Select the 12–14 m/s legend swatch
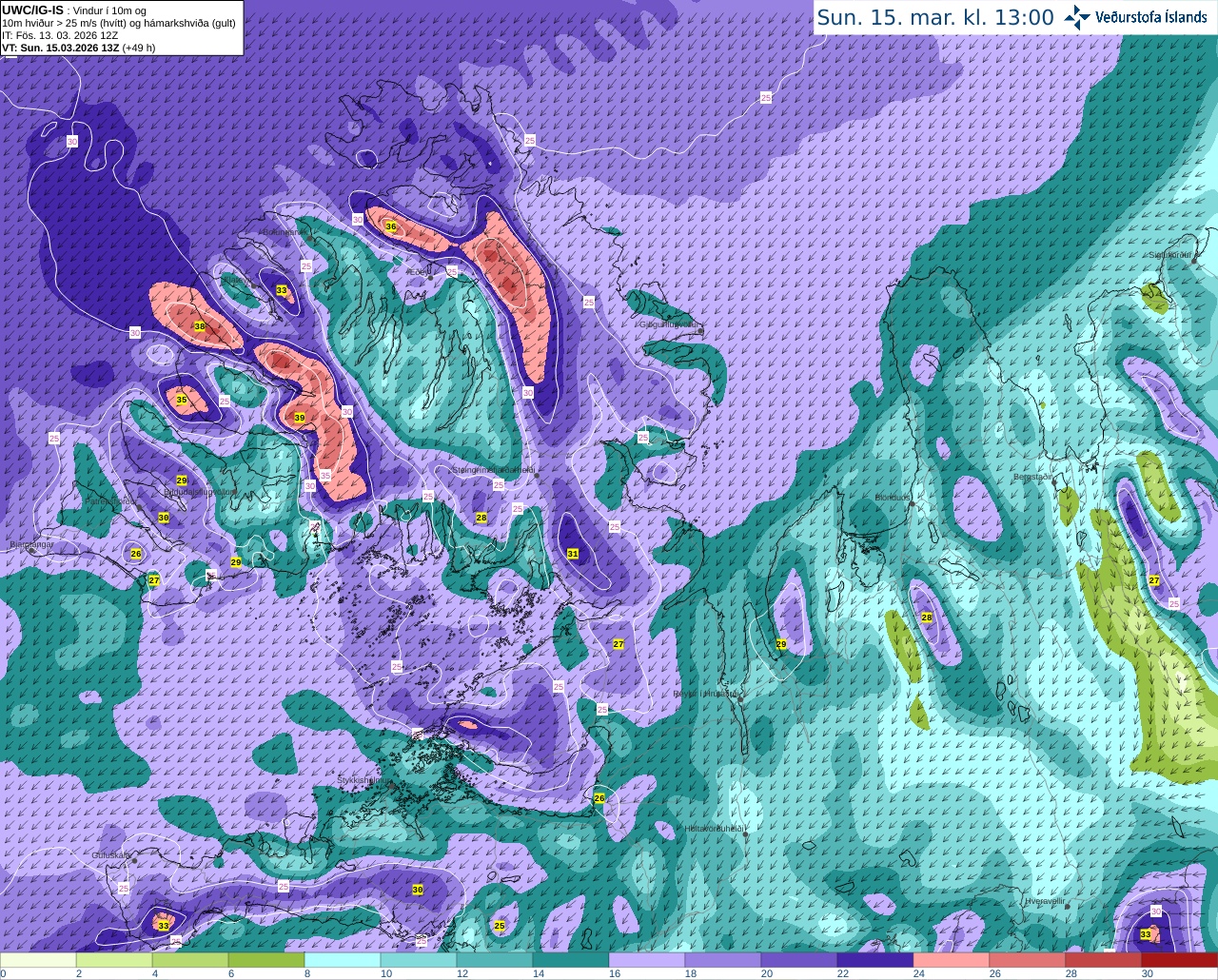The height and width of the screenshot is (980, 1218). [495, 961]
